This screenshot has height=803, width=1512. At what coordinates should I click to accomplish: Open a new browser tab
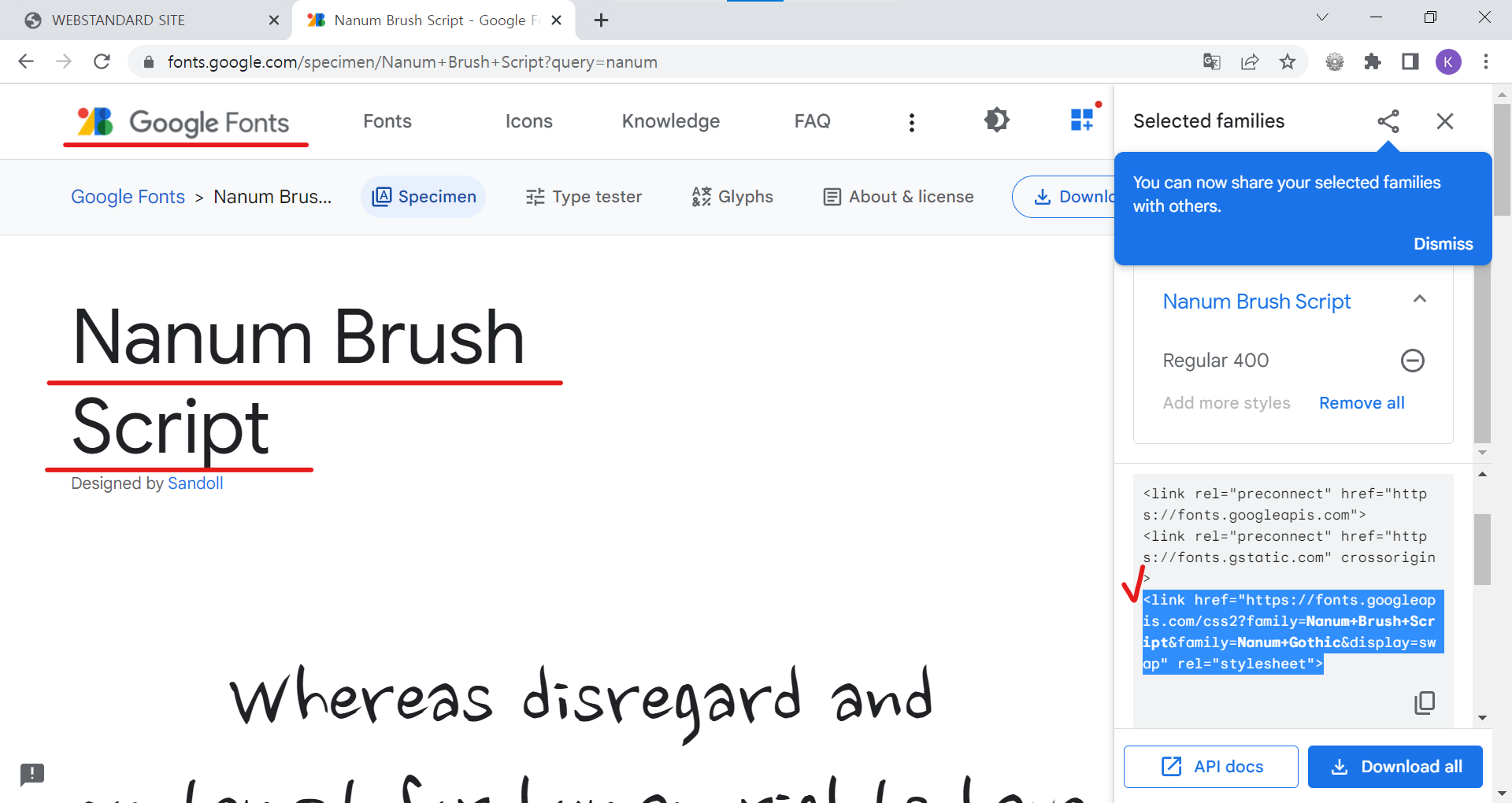tap(601, 20)
